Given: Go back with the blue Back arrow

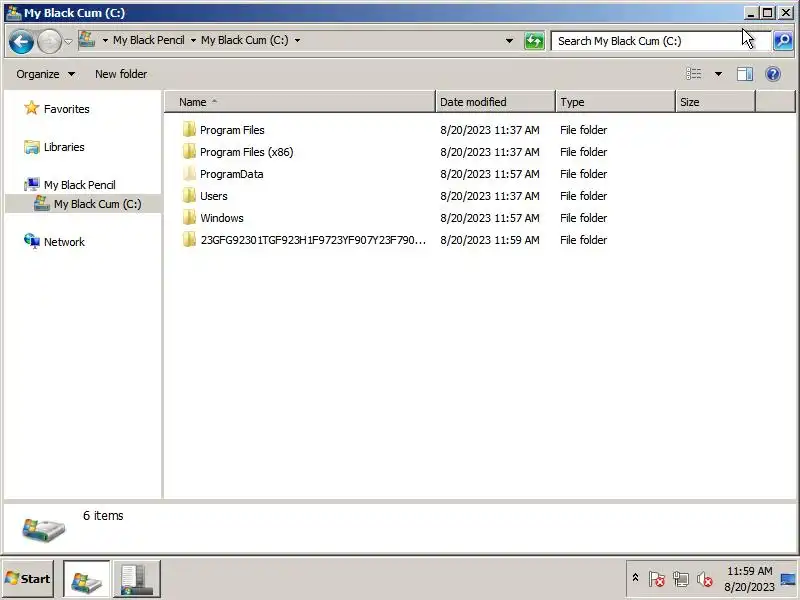Looking at the screenshot, I should tap(21, 41).
